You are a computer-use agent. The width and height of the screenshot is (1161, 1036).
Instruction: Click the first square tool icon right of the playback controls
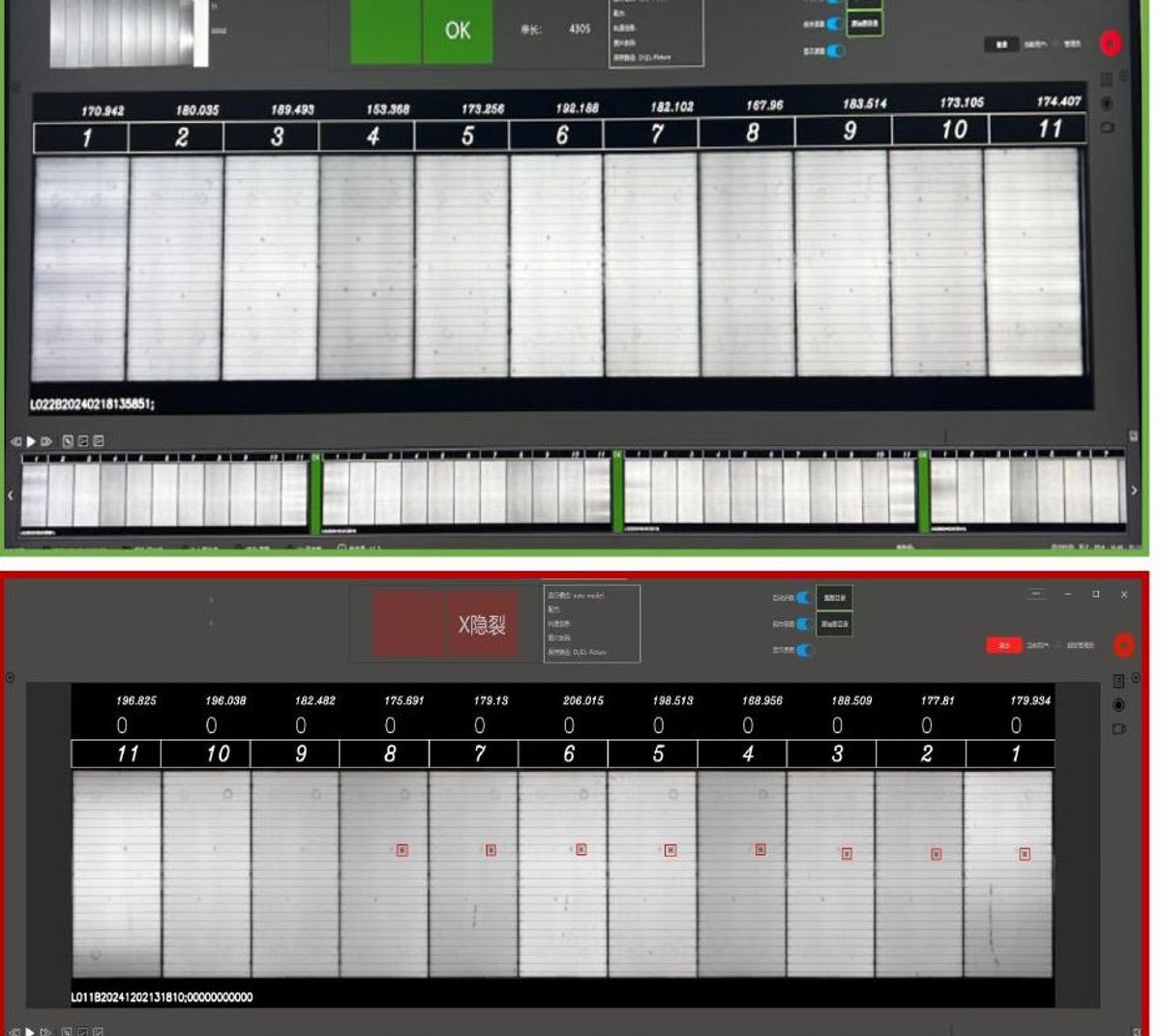pos(68,441)
